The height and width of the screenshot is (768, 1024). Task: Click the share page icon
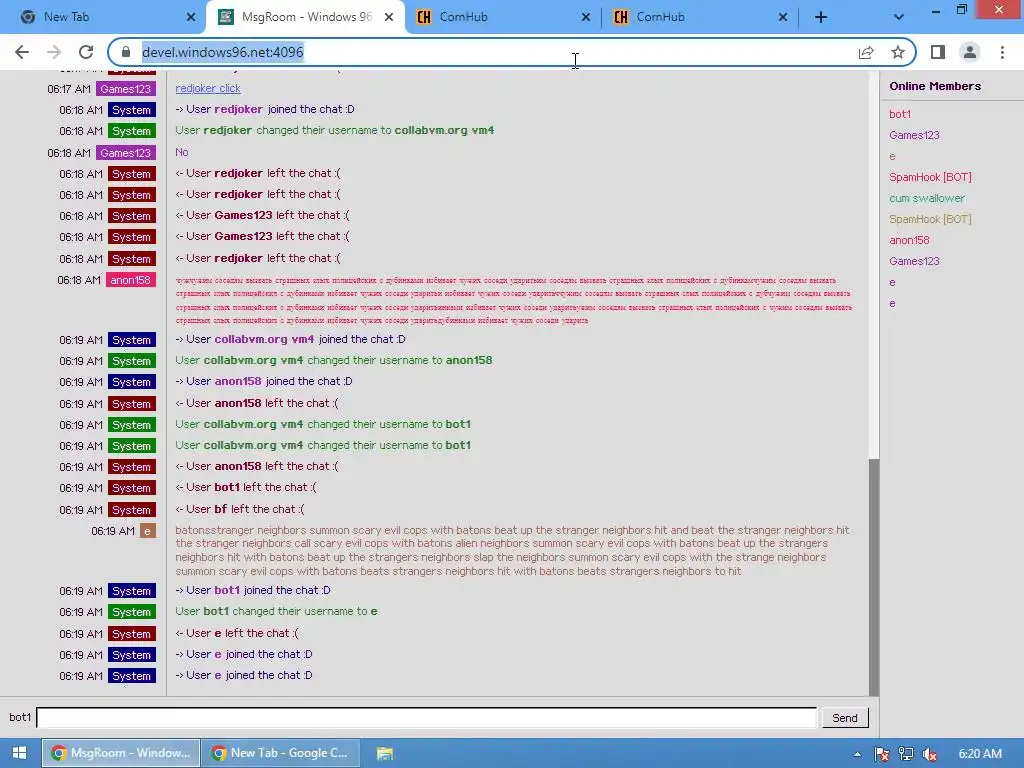866,52
